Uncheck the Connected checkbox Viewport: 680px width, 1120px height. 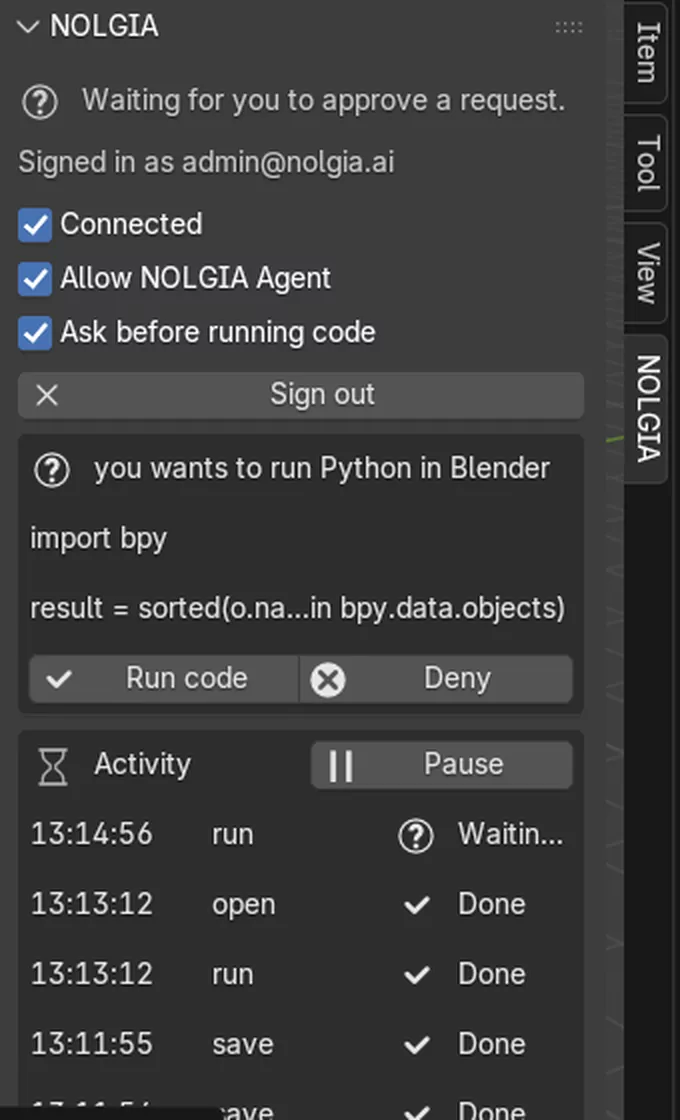tap(35, 225)
